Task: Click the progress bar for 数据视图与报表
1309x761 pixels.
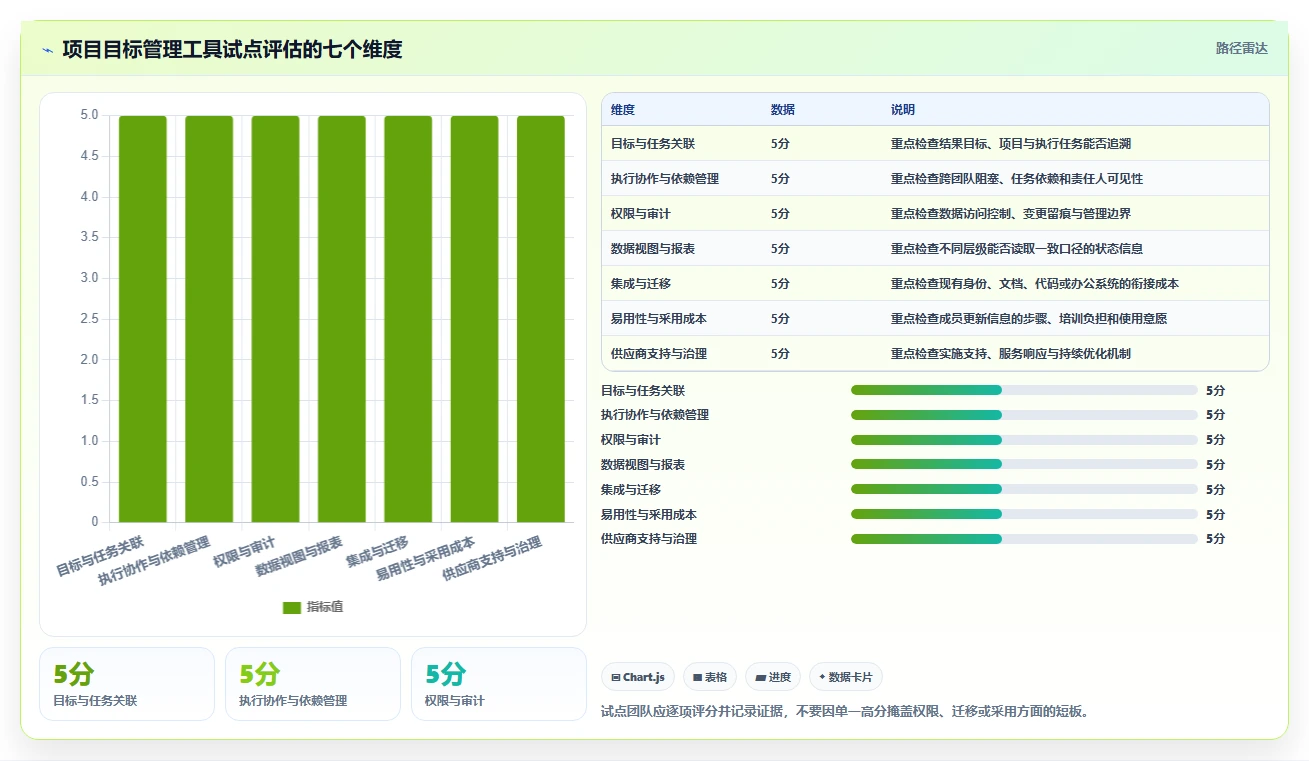Action: click(x=1024, y=464)
